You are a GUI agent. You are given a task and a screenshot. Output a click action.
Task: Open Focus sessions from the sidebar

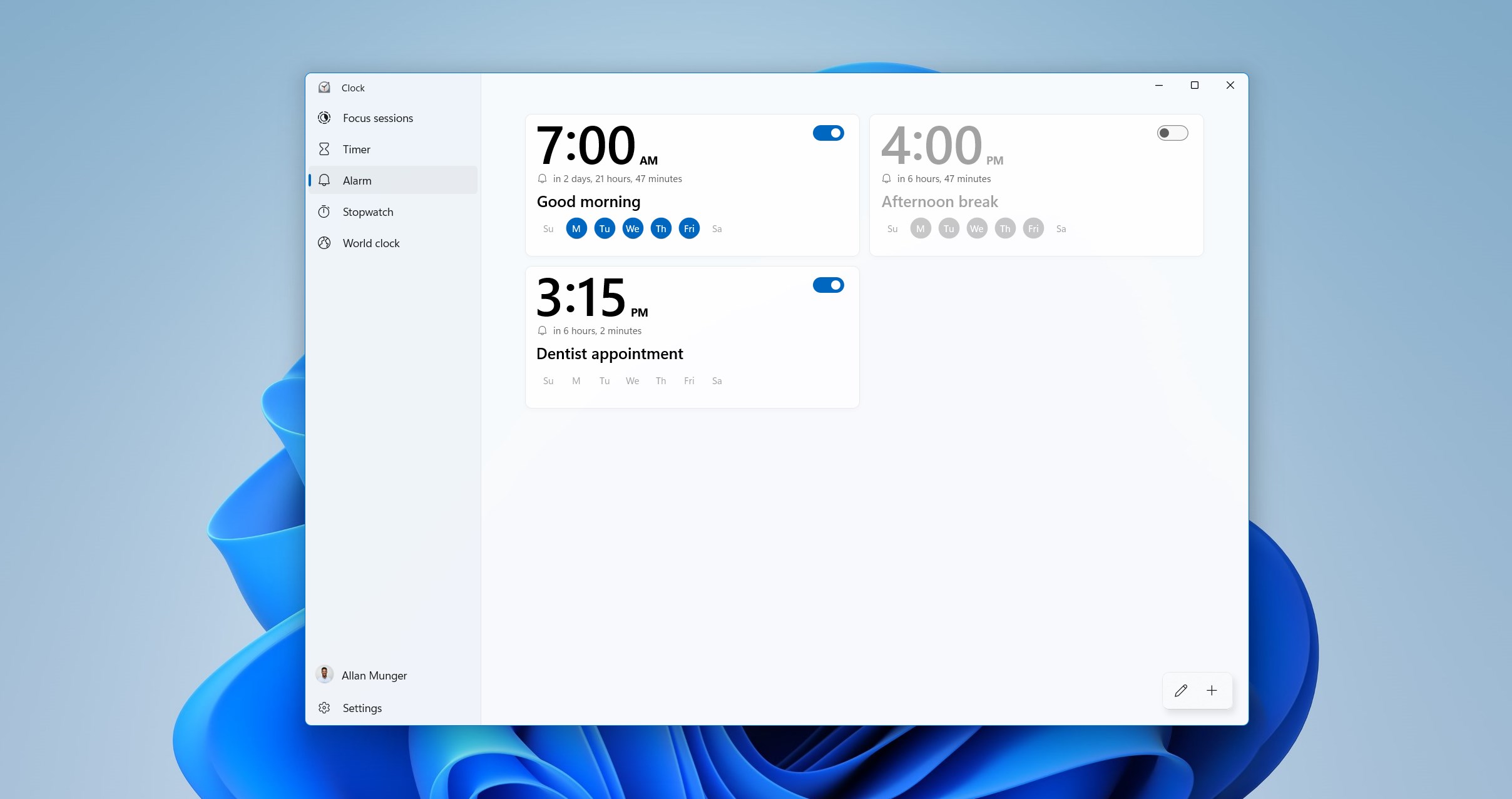point(378,118)
